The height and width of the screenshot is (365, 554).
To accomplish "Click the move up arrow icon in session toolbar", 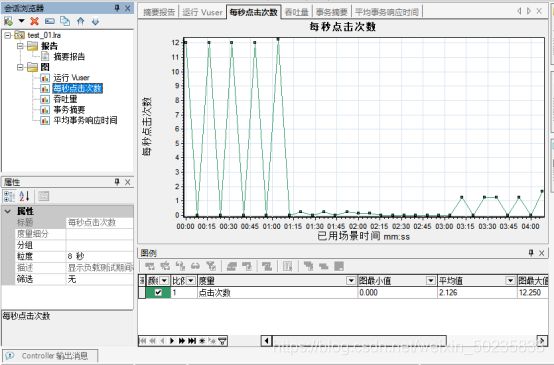I will pyautogui.click(x=81, y=22).
